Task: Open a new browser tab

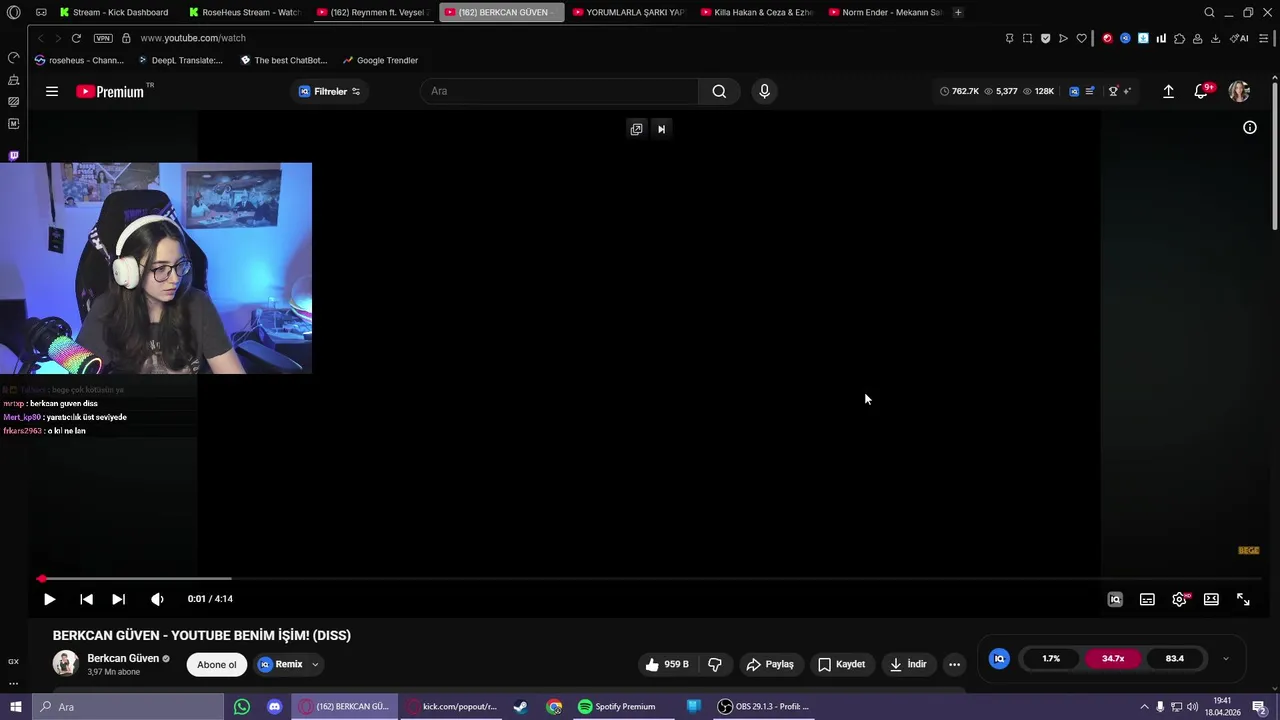Action: 958,12
